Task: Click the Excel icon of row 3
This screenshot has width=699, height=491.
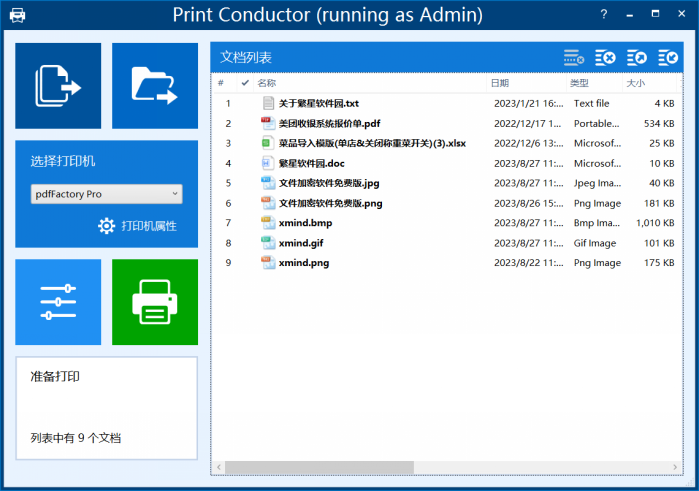Action: tap(268, 143)
